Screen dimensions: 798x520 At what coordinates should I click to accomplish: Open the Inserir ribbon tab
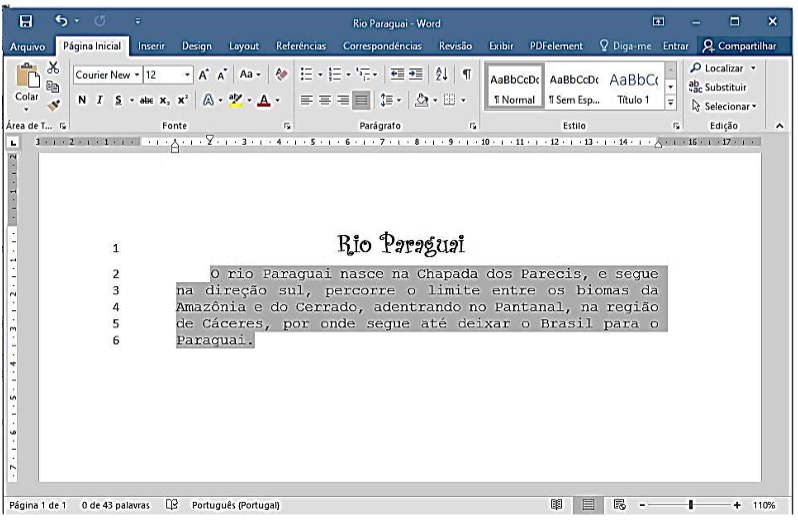(x=151, y=46)
